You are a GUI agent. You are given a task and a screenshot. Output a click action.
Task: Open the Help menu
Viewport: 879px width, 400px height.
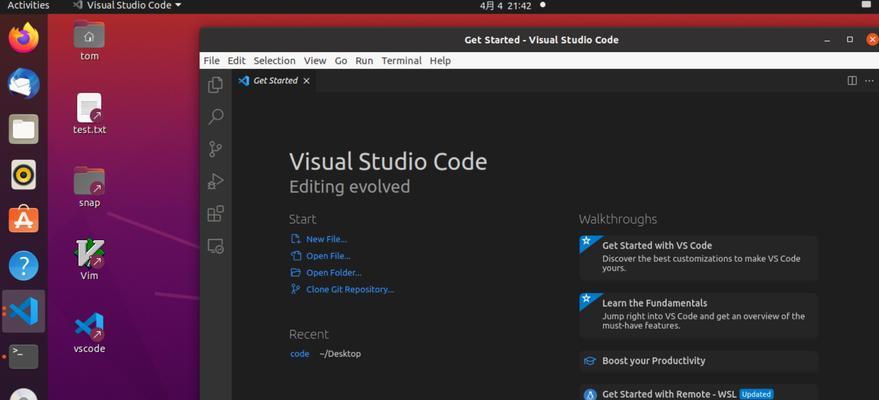pyautogui.click(x=440, y=61)
